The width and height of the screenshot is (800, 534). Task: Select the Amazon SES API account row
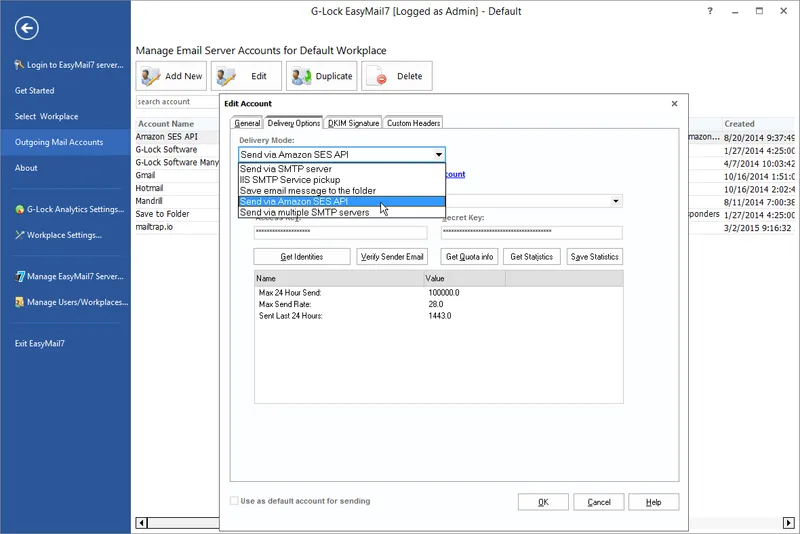point(177,137)
